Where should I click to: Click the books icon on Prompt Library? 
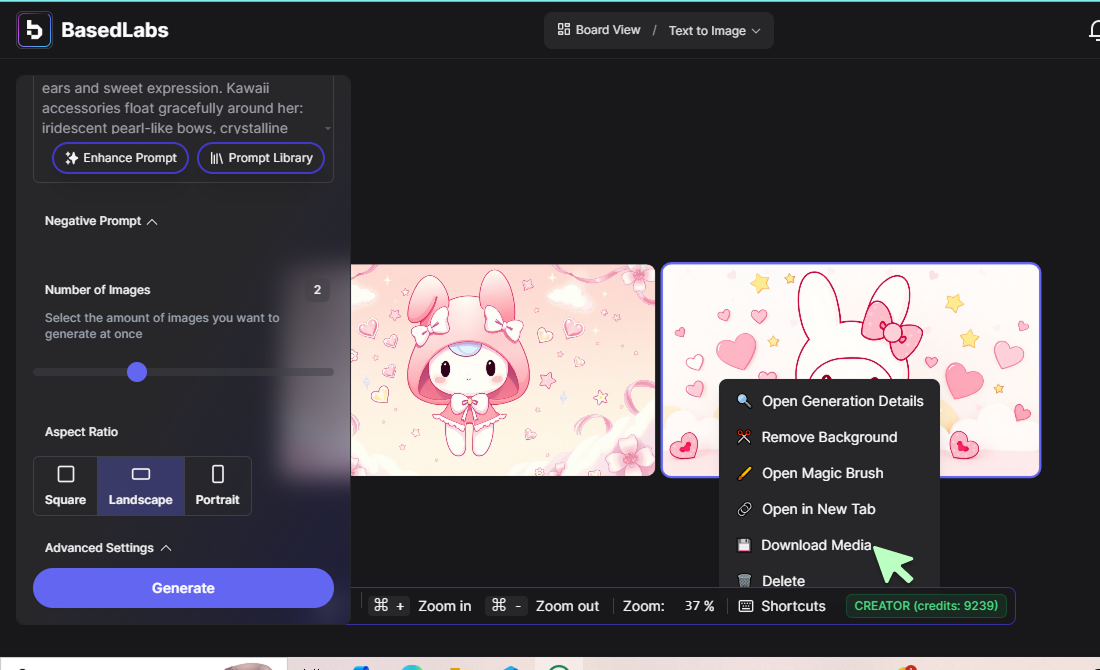(x=217, y=158)
